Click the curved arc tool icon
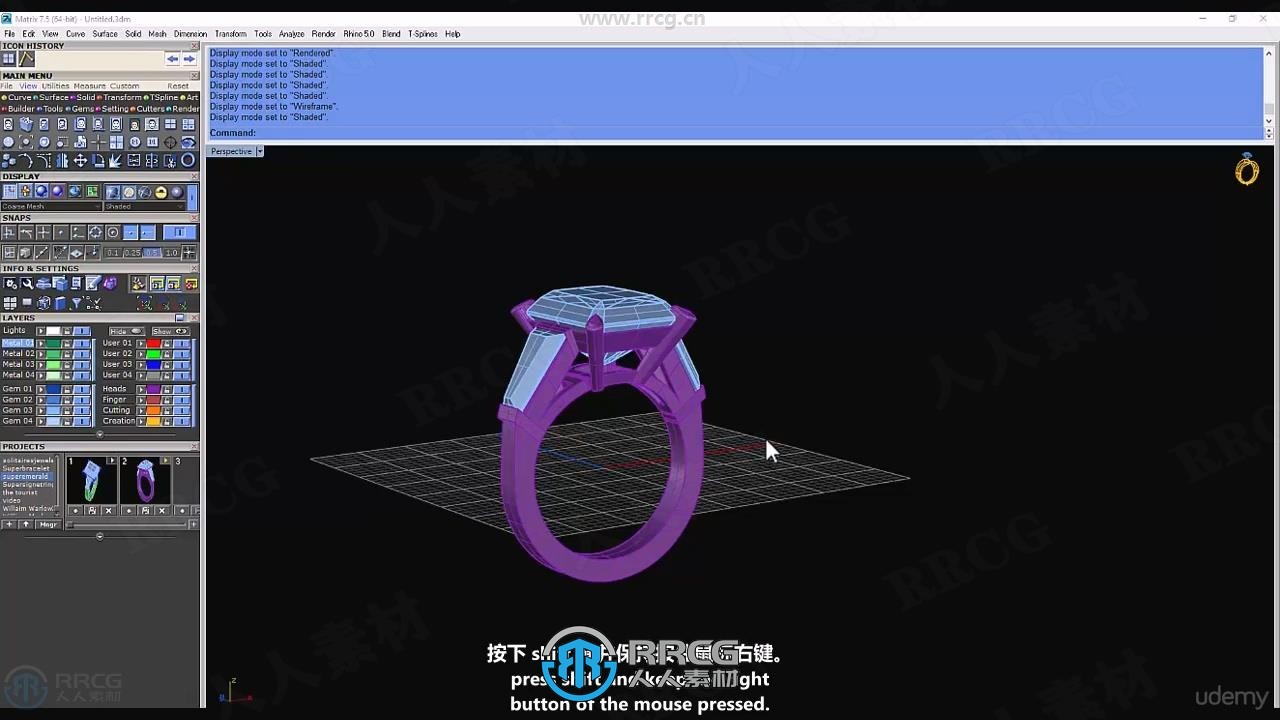1280x720 pixels. tap(25, 160)
